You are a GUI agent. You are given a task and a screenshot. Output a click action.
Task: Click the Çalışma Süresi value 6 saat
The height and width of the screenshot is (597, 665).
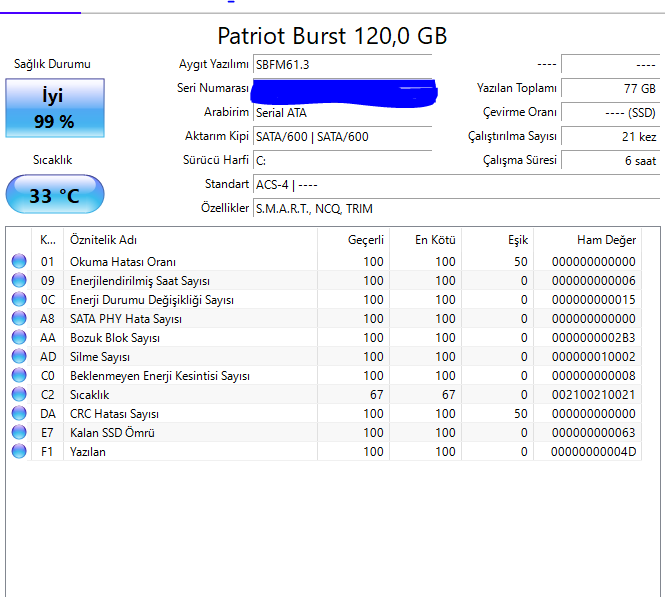pyautogui.click(x=610, y=161)
